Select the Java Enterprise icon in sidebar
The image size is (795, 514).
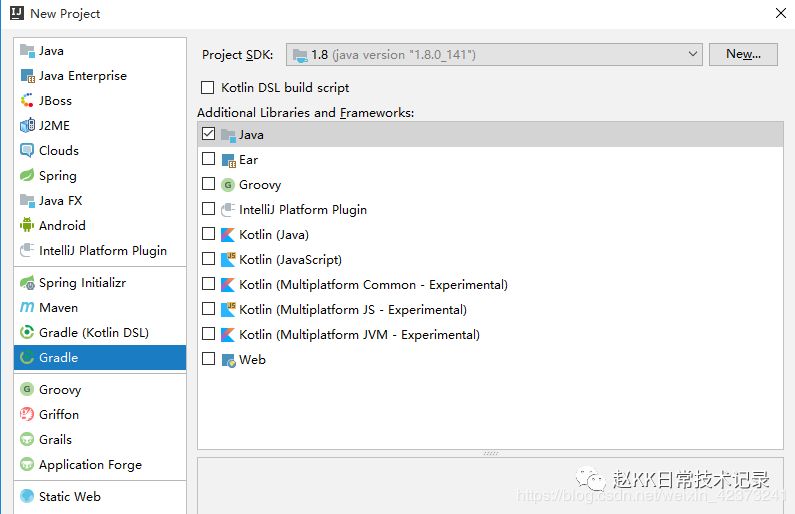click(27, 76)
